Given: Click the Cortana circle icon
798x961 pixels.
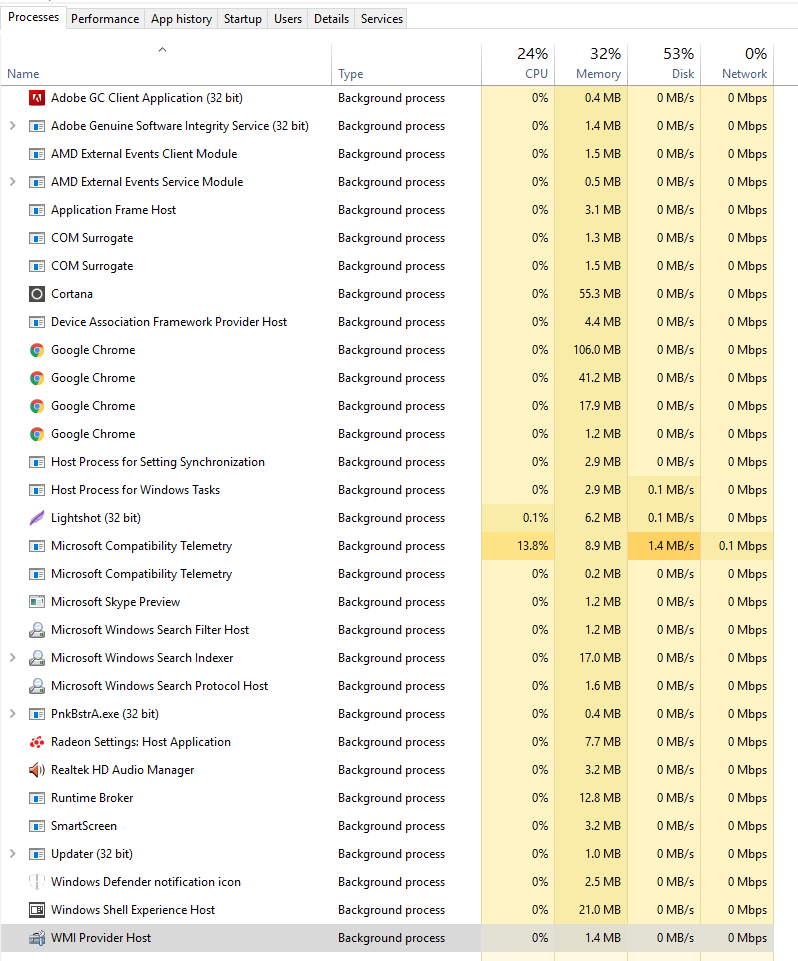Looking at the screenshot, I should pos(37,294).
